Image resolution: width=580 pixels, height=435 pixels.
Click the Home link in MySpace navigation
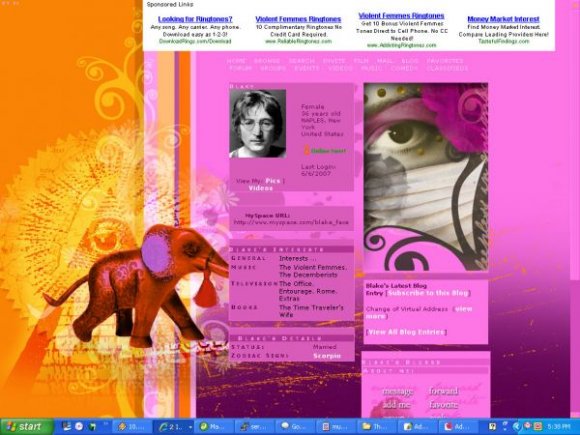pyautogui.click(x=236, y=61)
